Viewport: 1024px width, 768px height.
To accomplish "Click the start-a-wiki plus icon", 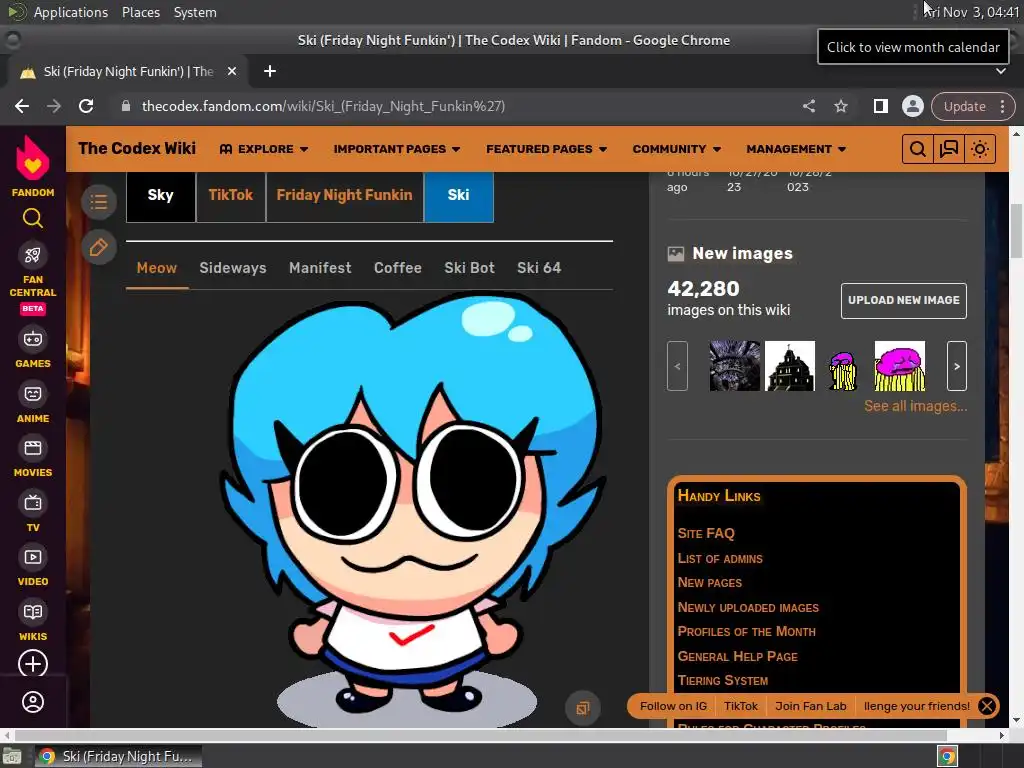I will [x=33, y=664].
